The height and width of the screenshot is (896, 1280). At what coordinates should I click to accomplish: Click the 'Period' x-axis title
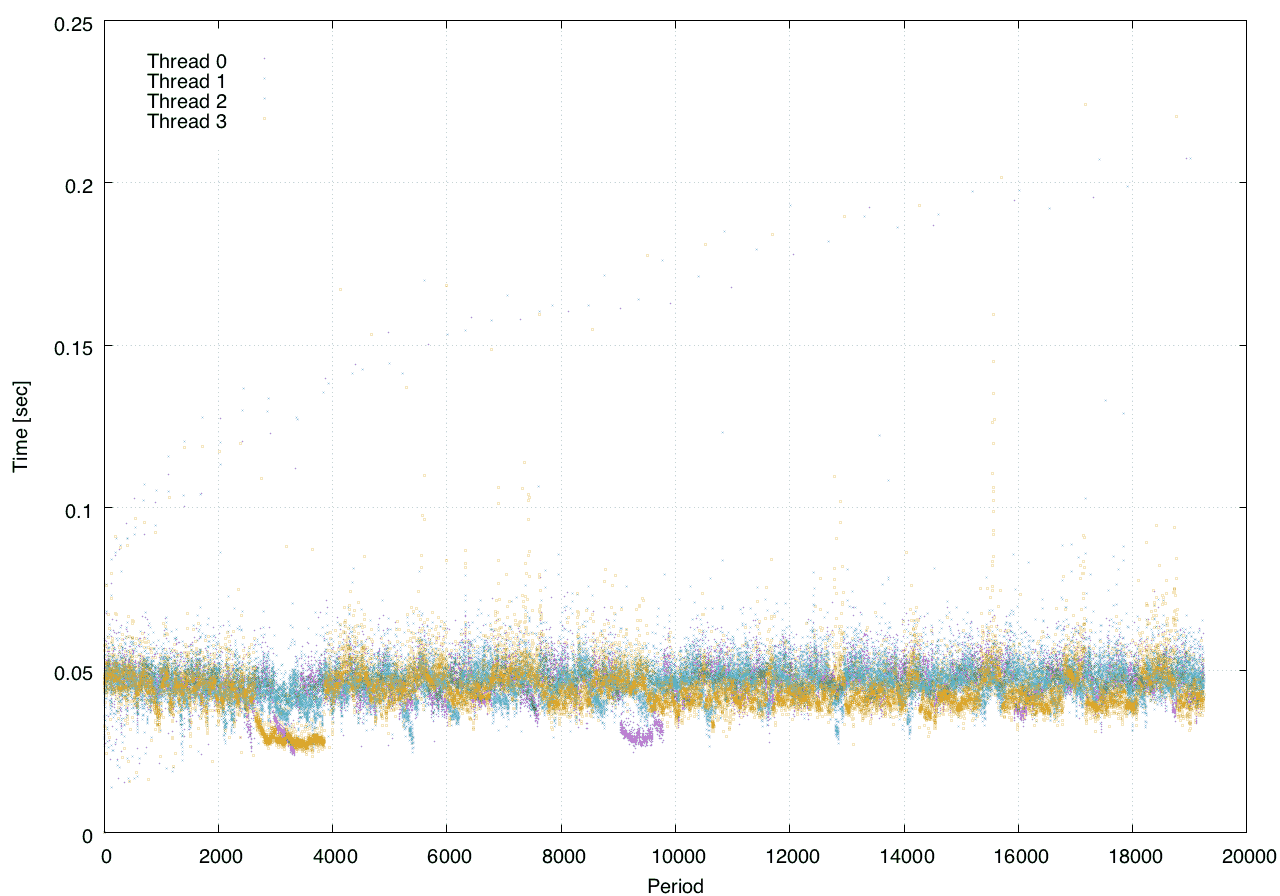(675, 885)
